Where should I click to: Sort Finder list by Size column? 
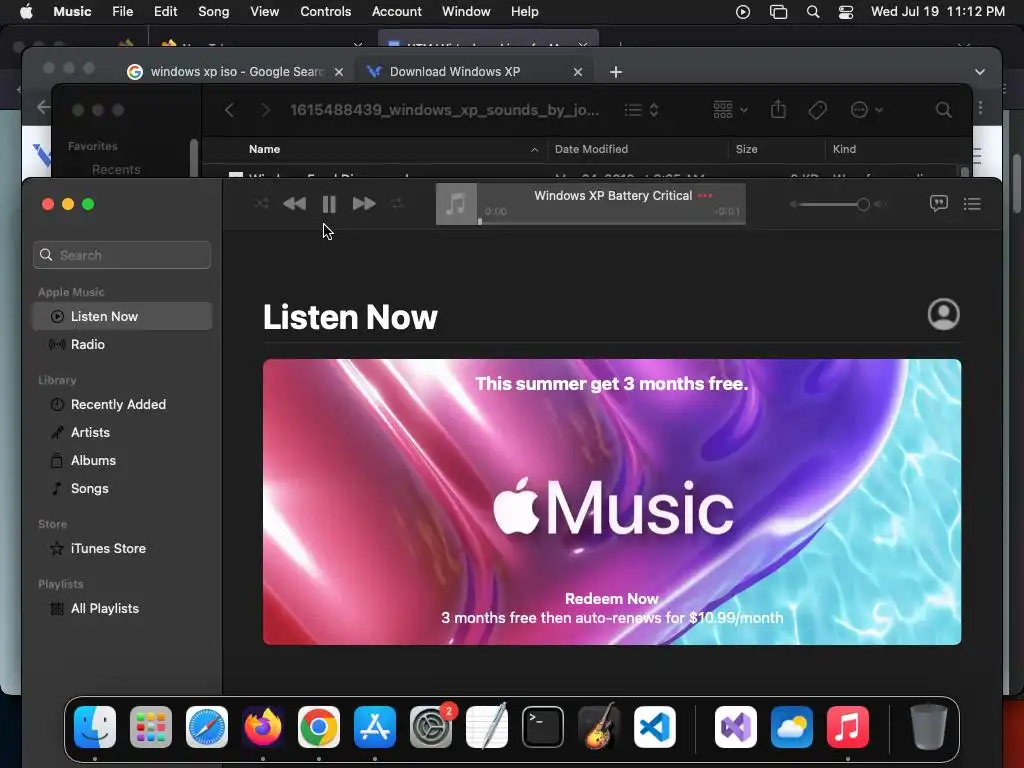click(x=776, y=150)
